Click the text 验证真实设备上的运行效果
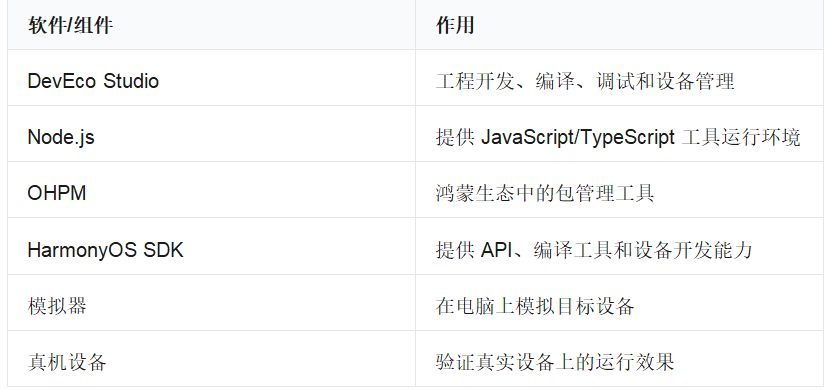 555,362
